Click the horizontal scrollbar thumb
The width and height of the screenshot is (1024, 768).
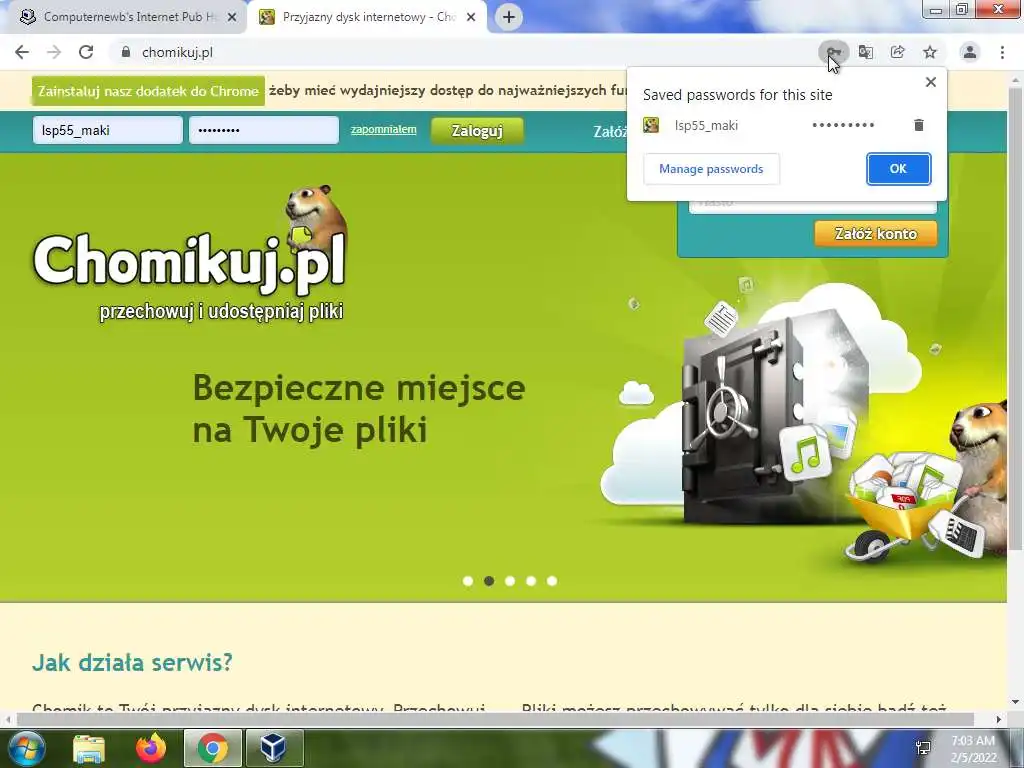pos(493,719)
